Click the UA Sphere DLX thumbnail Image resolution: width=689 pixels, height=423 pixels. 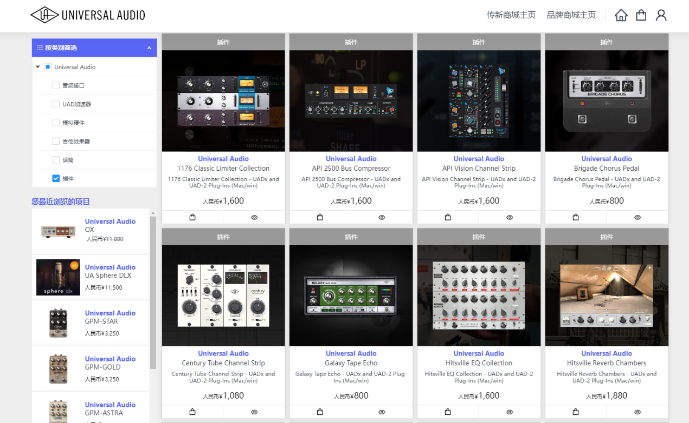coord(58,277)
